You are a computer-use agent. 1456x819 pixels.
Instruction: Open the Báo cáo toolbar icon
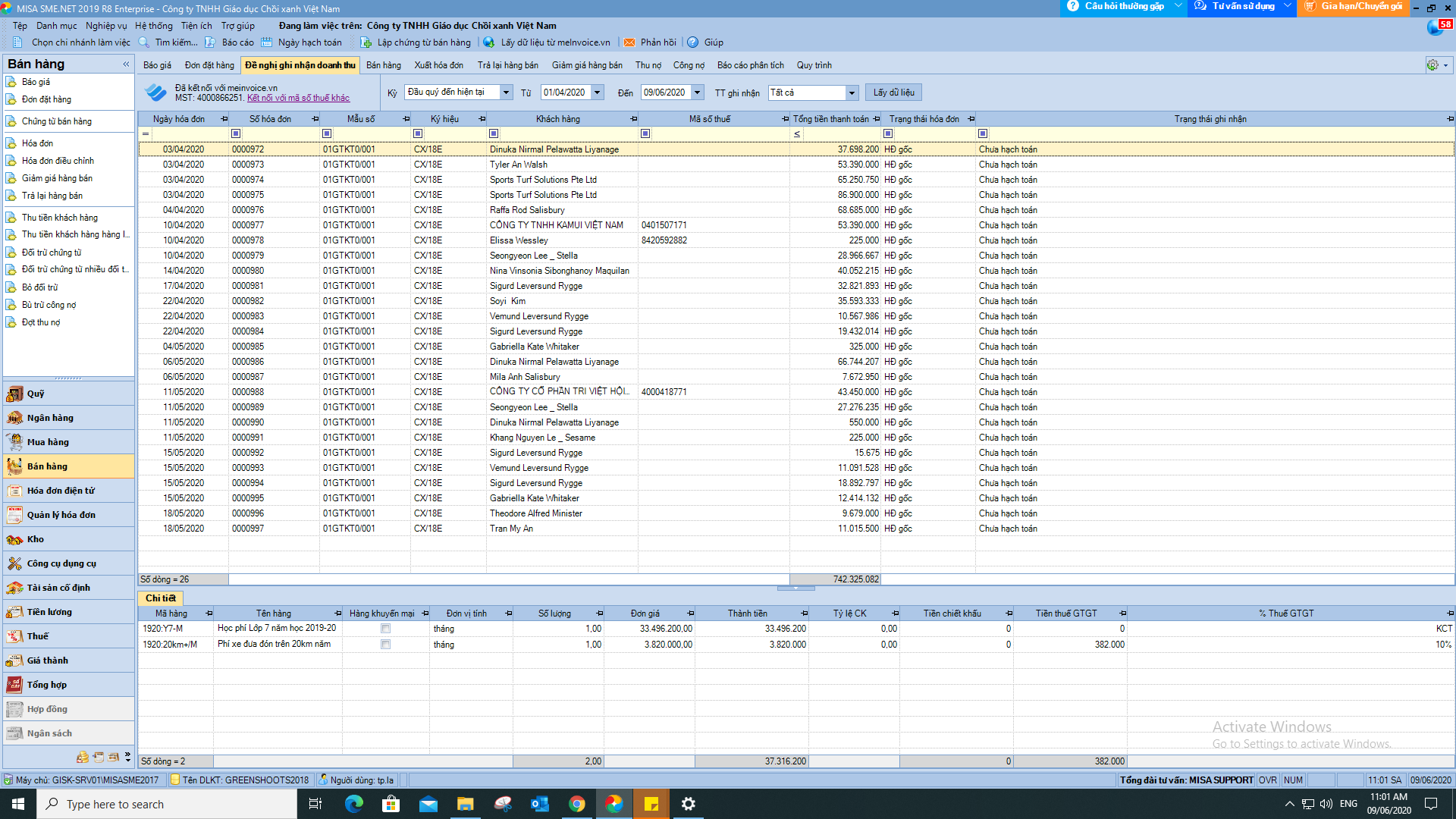(x=211, y=42)
